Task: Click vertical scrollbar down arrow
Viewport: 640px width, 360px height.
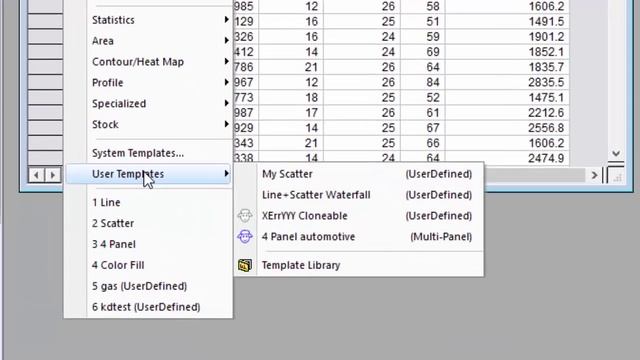Action: point(616,153)
